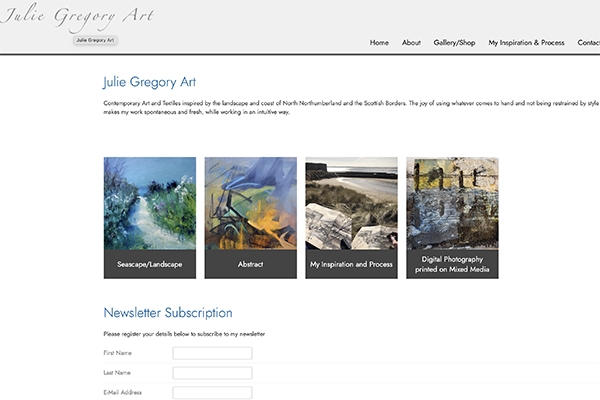Image resolution: width=600 pixels, height=400 pixels.
Task: Click the small Julie Gregory Art tooltip label
Action: coord(95,40)
